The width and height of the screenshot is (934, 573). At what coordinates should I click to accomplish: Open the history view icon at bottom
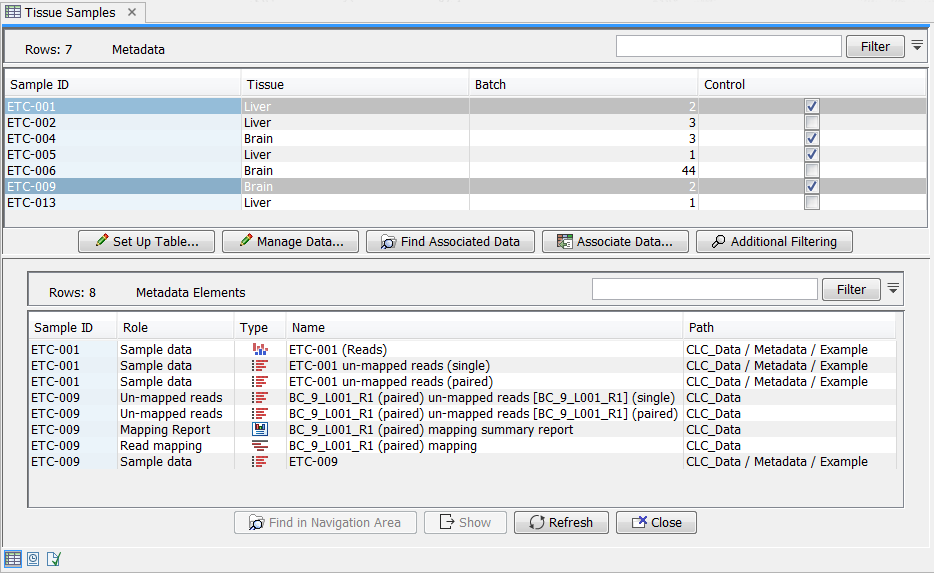tap(33, 558)
